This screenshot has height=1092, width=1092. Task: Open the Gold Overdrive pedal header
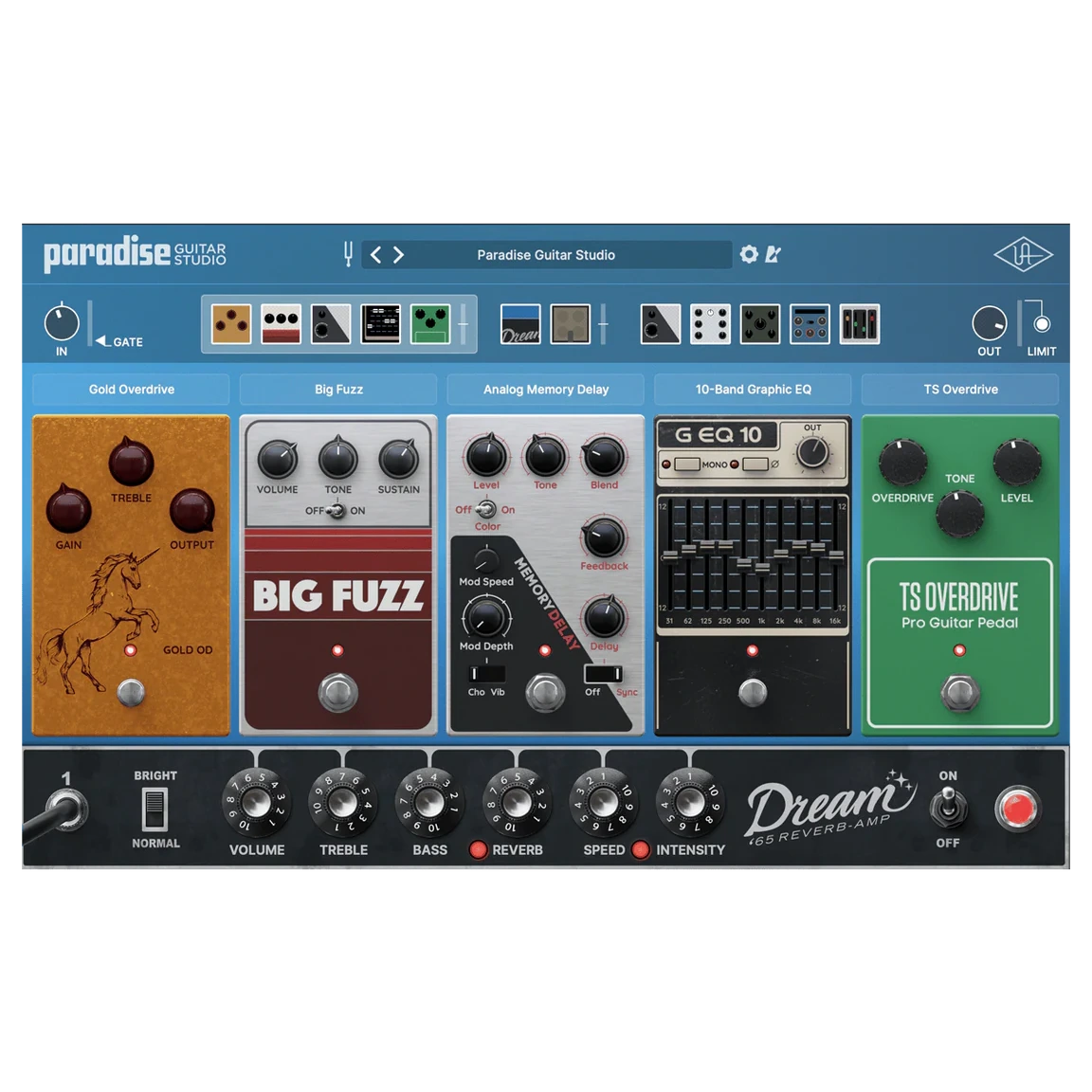pyautogui.click(x=131, y=390)
